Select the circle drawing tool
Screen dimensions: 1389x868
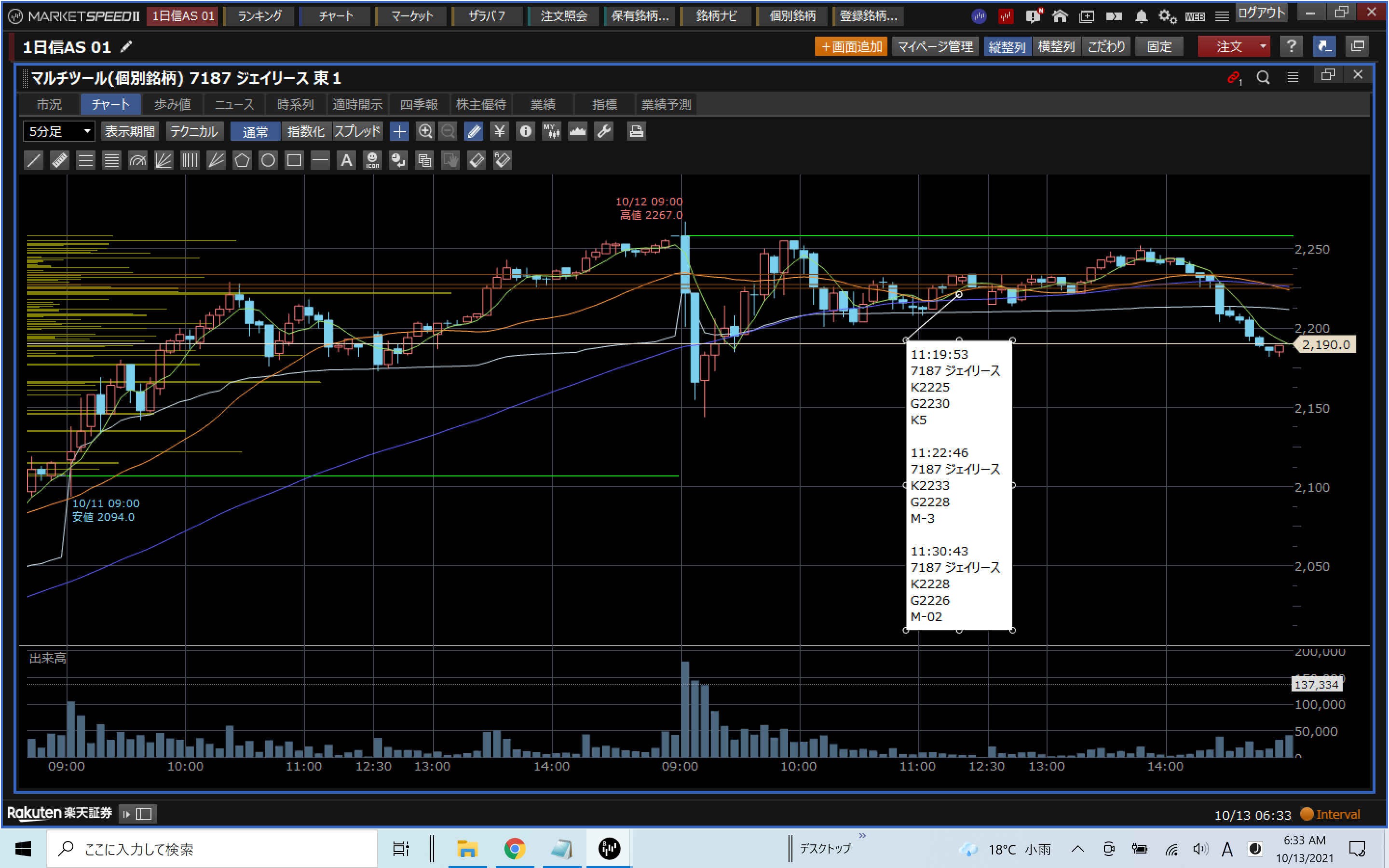[268, 160]
